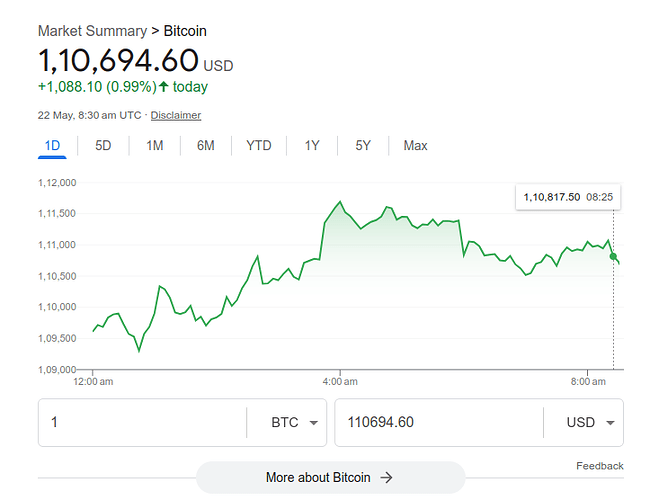659x500 pixels.
Task: Click the arrow icon in More about Bitcoin
Action: coord(386,477)
